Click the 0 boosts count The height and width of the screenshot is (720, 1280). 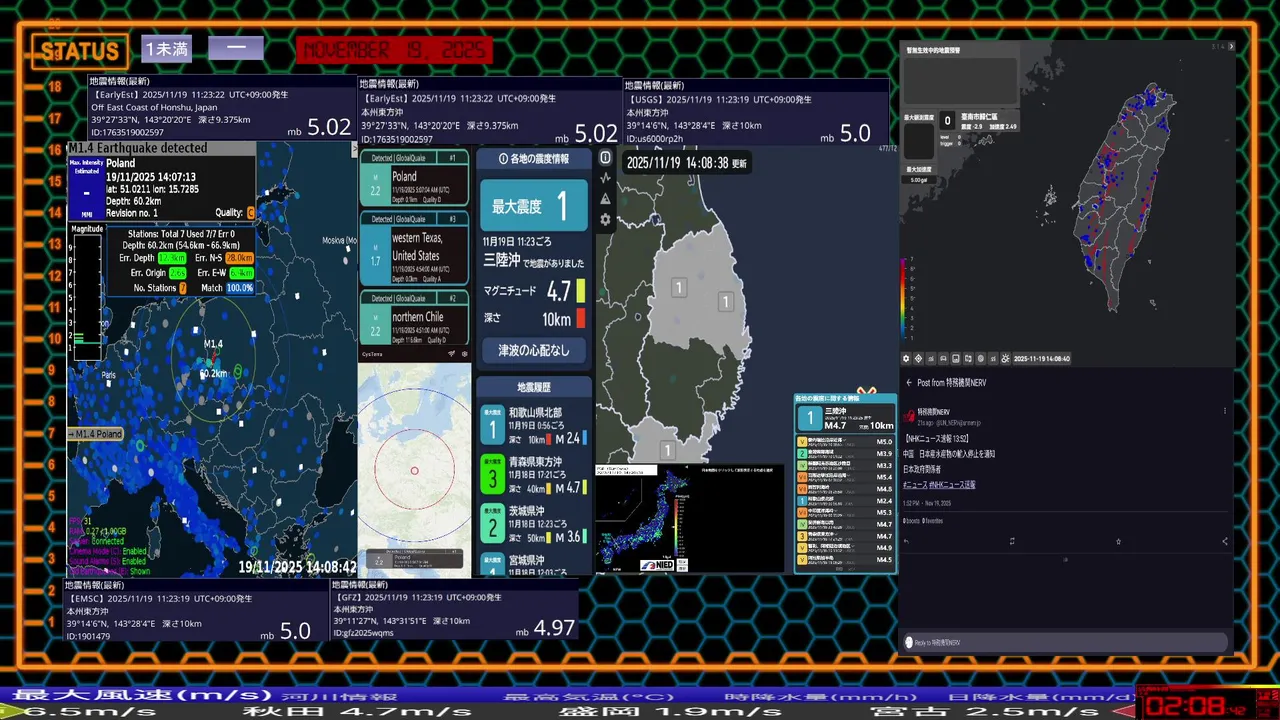tap(911, 521)
